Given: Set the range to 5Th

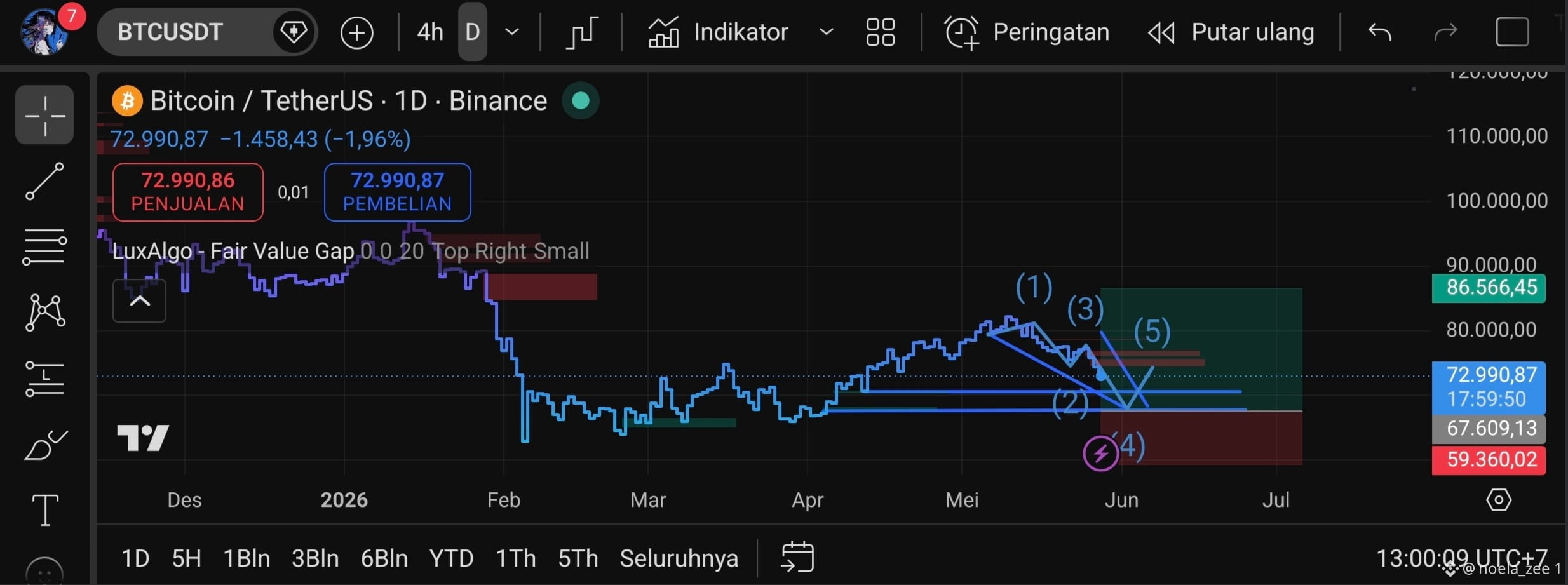Looking at the screenshot, I should click(x=578, y=558).
